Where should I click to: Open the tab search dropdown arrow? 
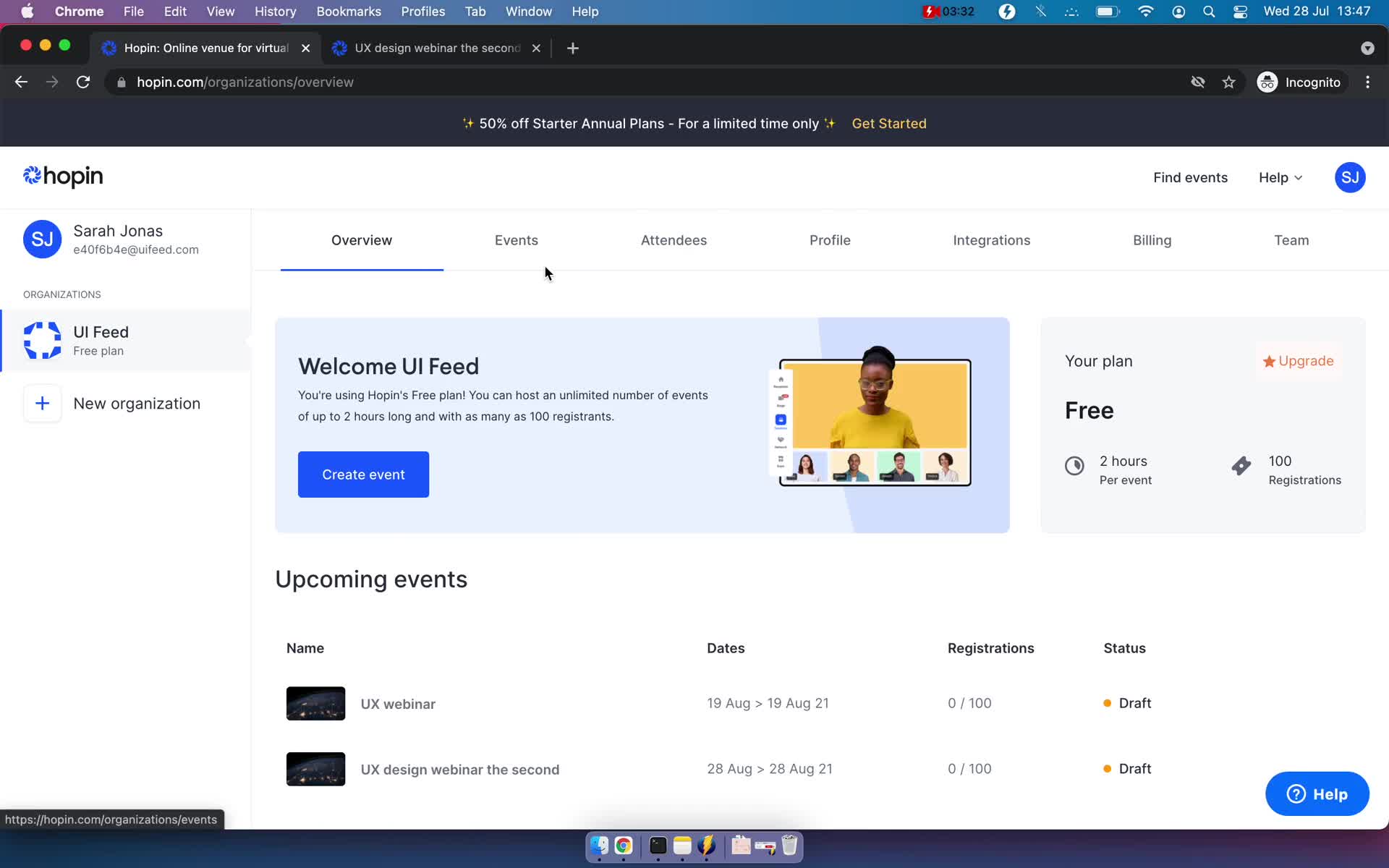(x=1367, y=48)
